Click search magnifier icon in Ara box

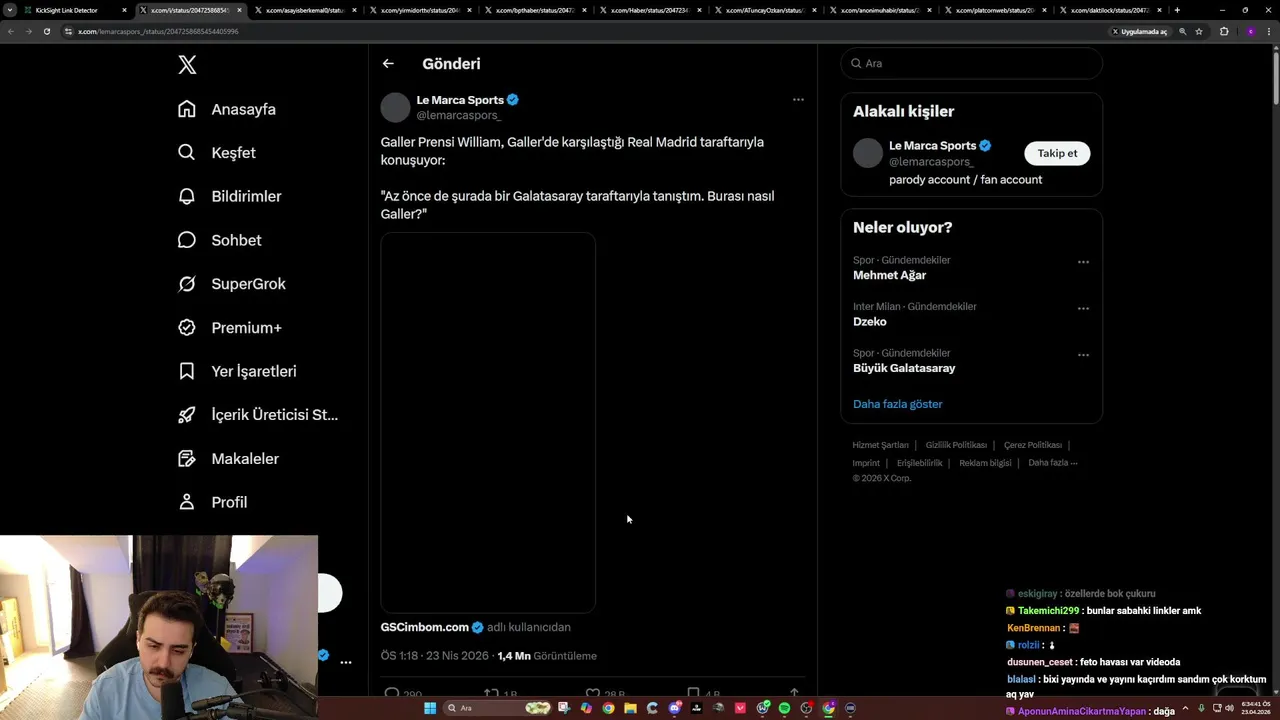click(x=856, y=63)
